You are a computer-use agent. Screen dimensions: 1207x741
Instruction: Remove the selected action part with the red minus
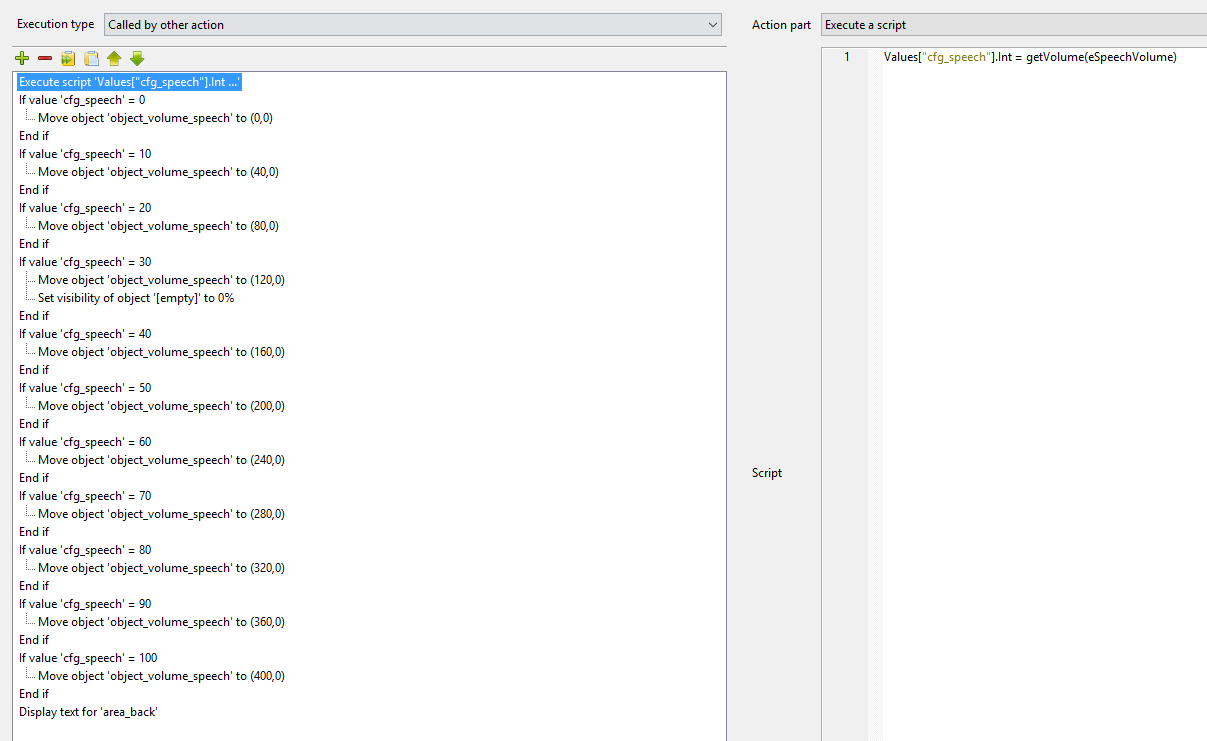(x=45, y=58)
